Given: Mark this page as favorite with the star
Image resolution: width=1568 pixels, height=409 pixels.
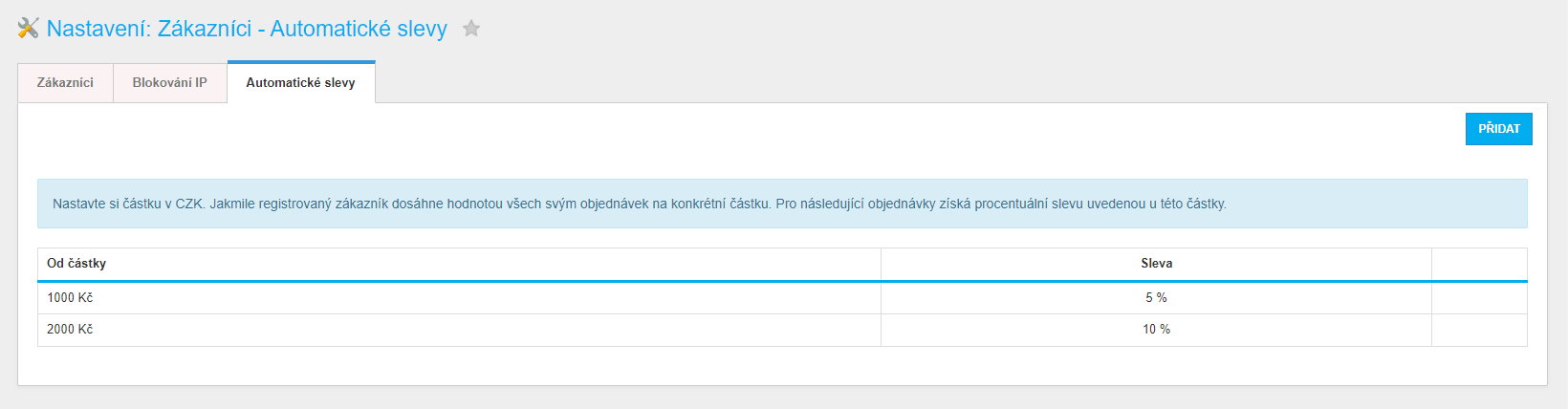Looking at the screenshot, I should tap(470, 29).
